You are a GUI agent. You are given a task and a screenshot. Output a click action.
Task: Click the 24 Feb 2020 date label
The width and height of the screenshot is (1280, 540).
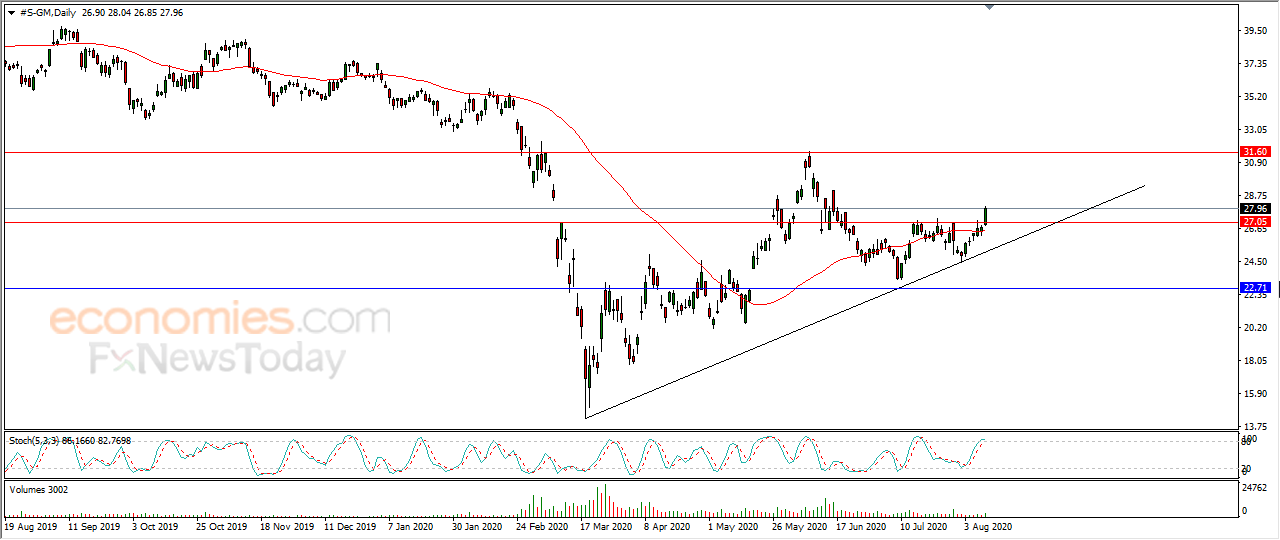[542, 524]
